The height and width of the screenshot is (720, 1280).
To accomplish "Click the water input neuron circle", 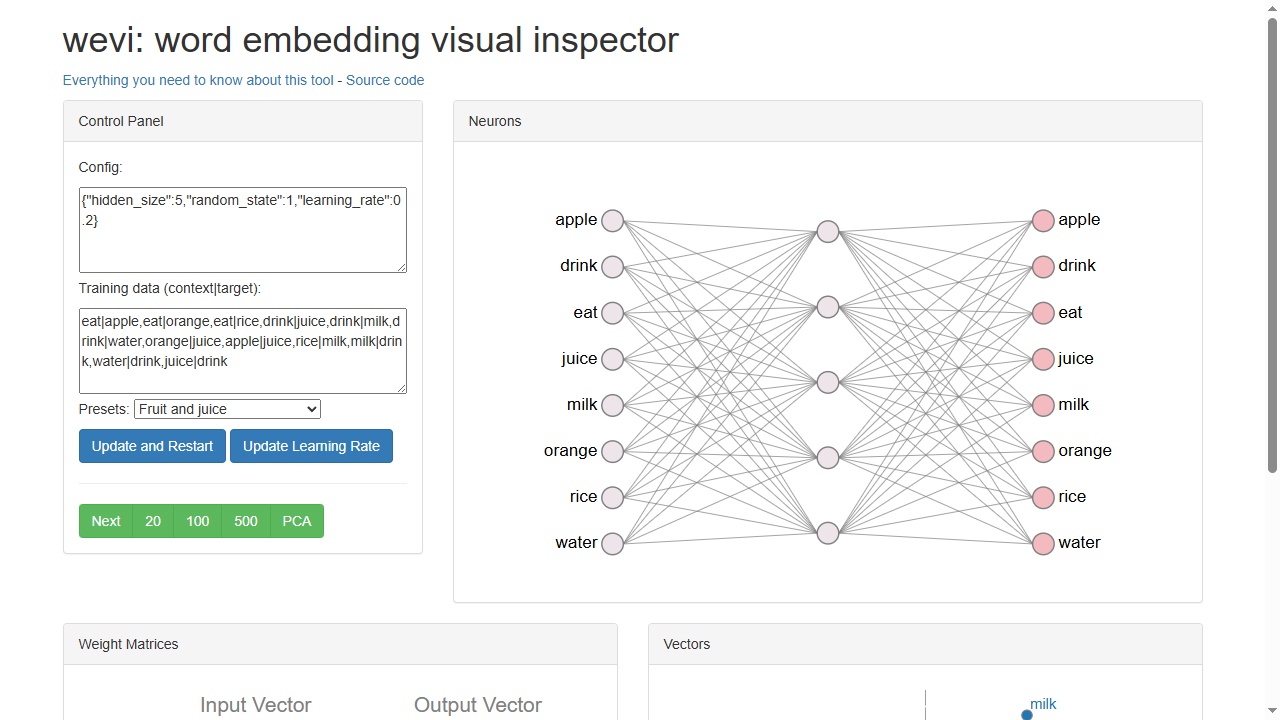I will click(613, 543).
